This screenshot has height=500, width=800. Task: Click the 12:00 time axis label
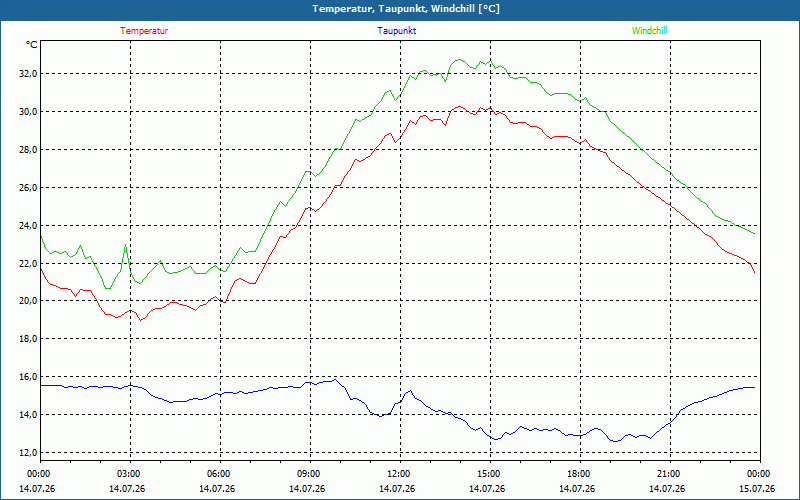pyautogui.click(x=400, y=474)
